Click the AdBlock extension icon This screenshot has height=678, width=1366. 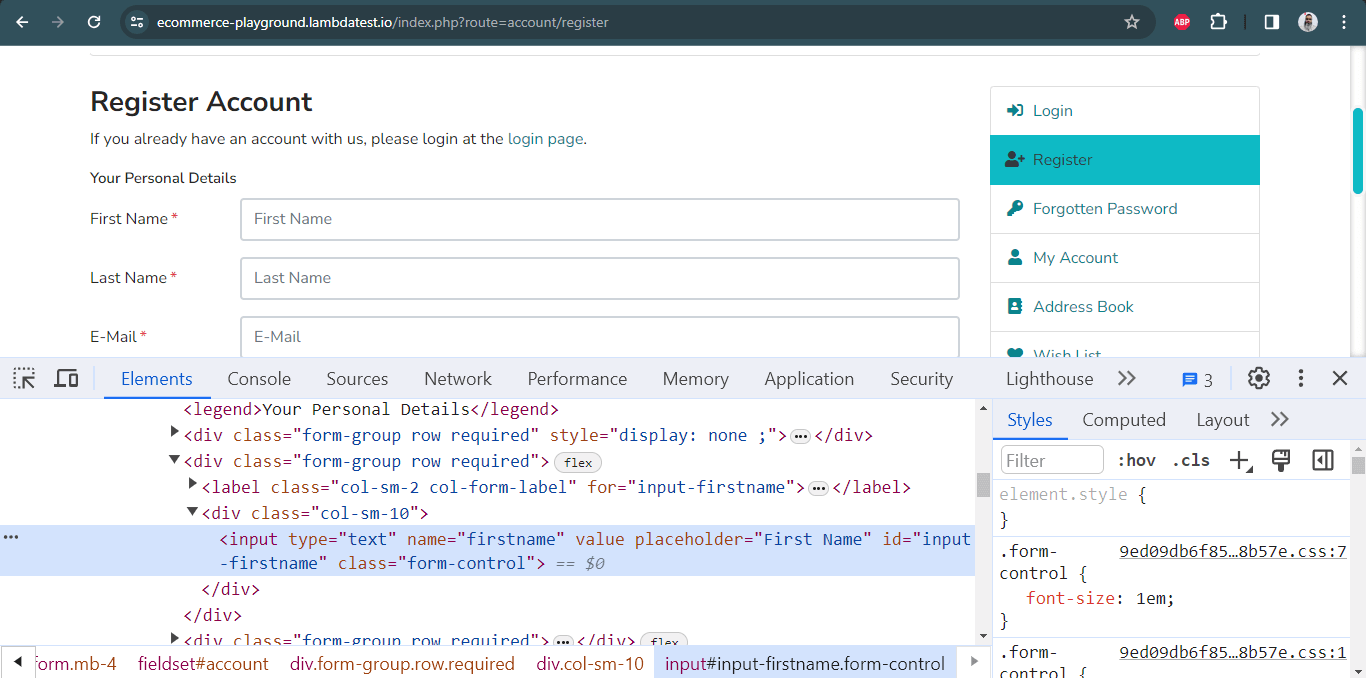pos(1180,20)
